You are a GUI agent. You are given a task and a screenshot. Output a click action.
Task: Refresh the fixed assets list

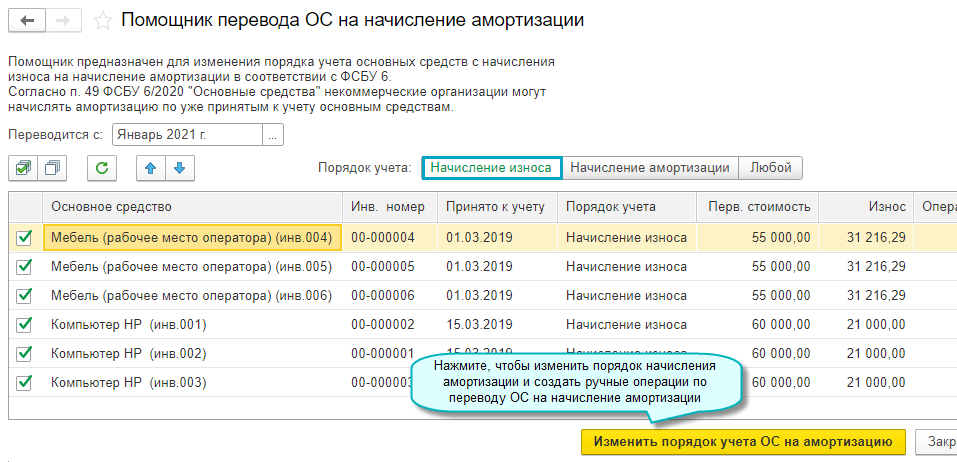[x=101, y=168]
